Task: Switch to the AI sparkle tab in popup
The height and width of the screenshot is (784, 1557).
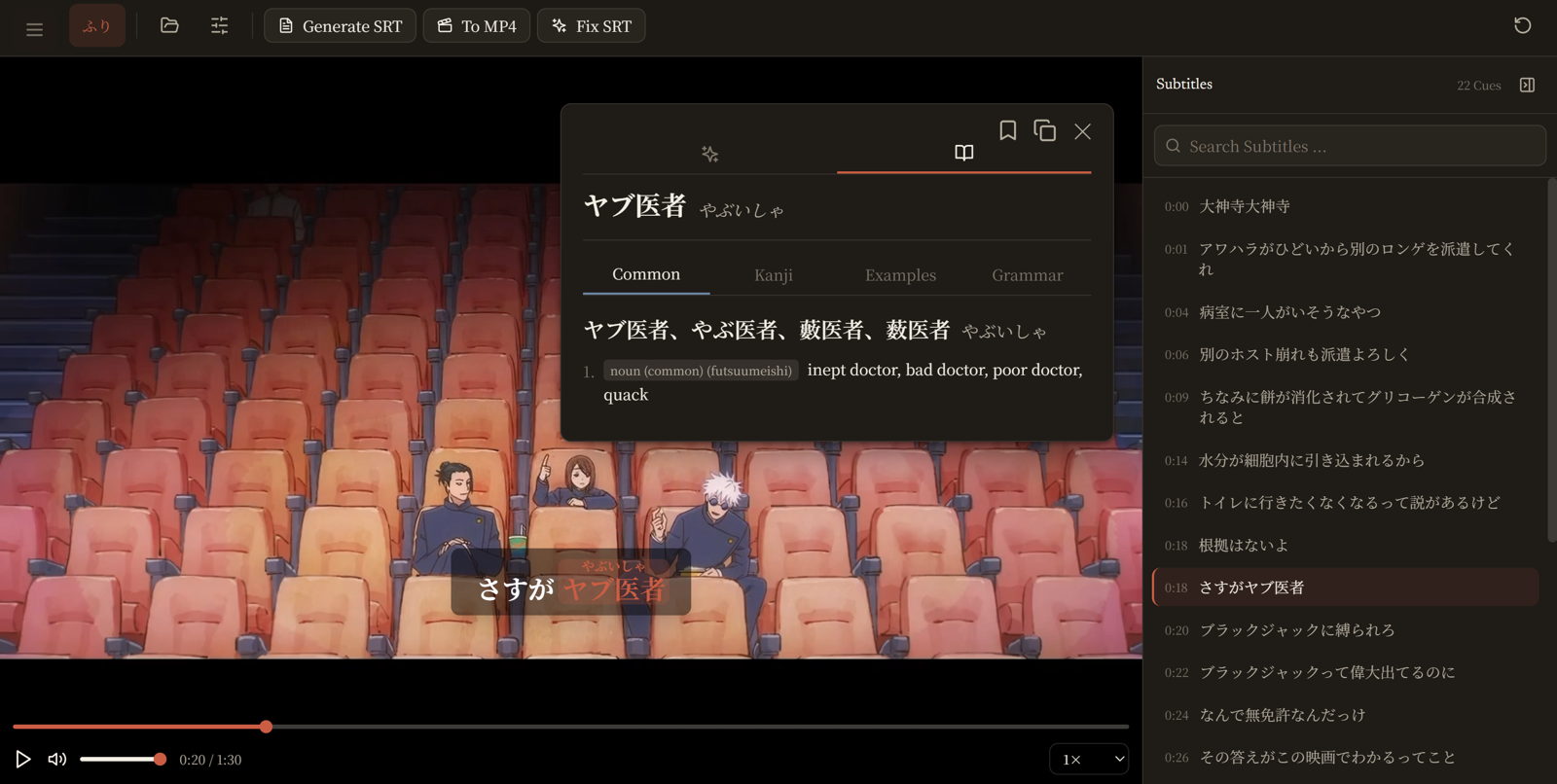Action: (710, 154)
